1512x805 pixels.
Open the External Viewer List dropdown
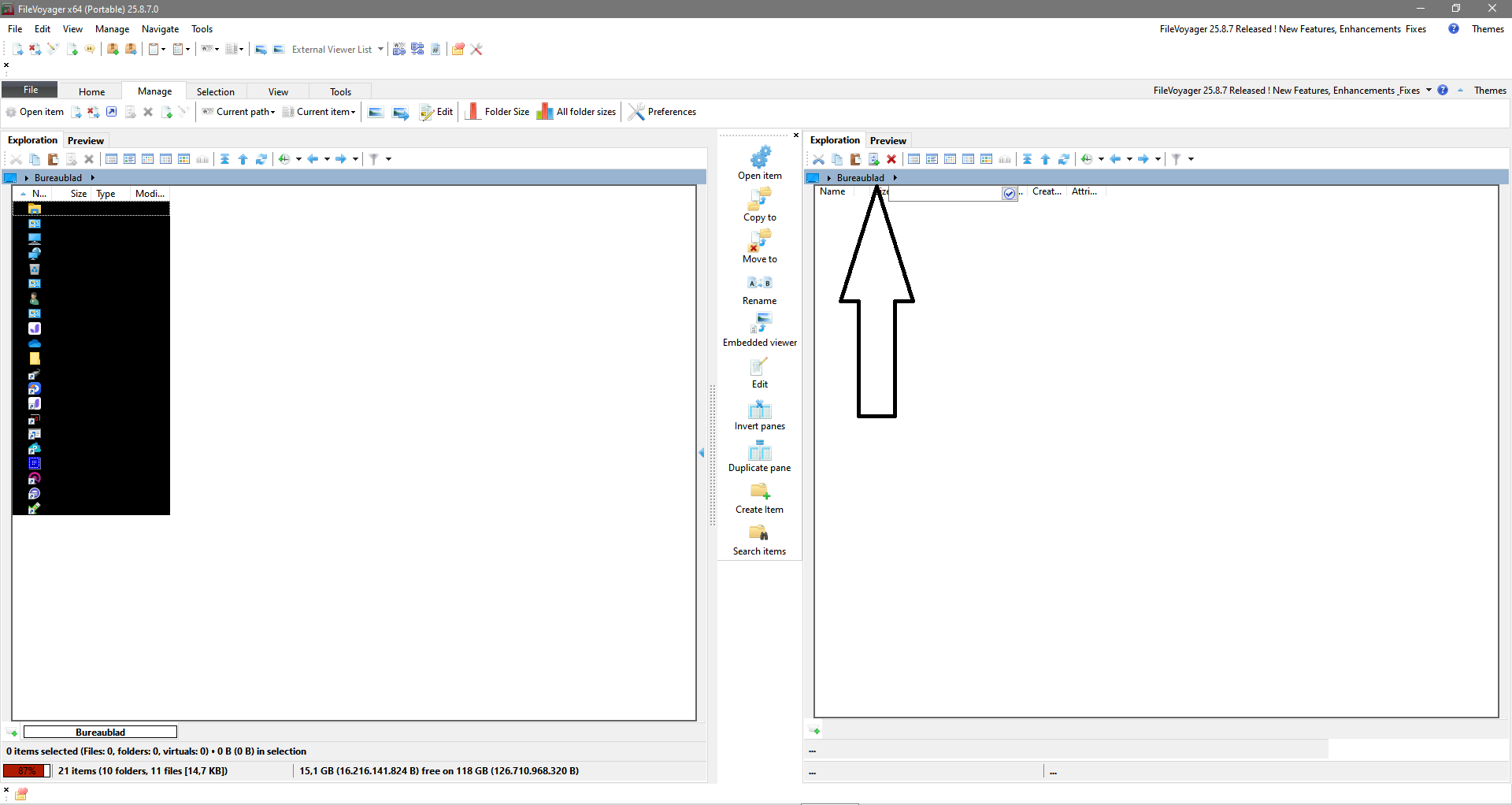pyautogui.click(x=380, y=50)
